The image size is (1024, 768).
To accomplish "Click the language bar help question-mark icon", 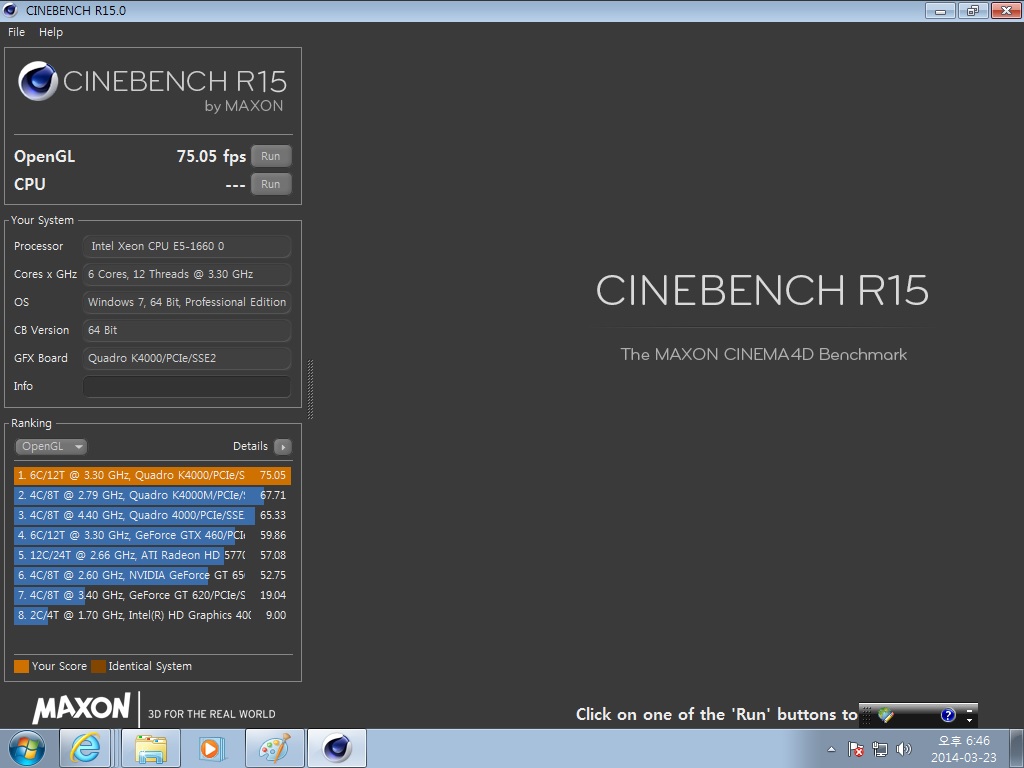I will 948,715.
